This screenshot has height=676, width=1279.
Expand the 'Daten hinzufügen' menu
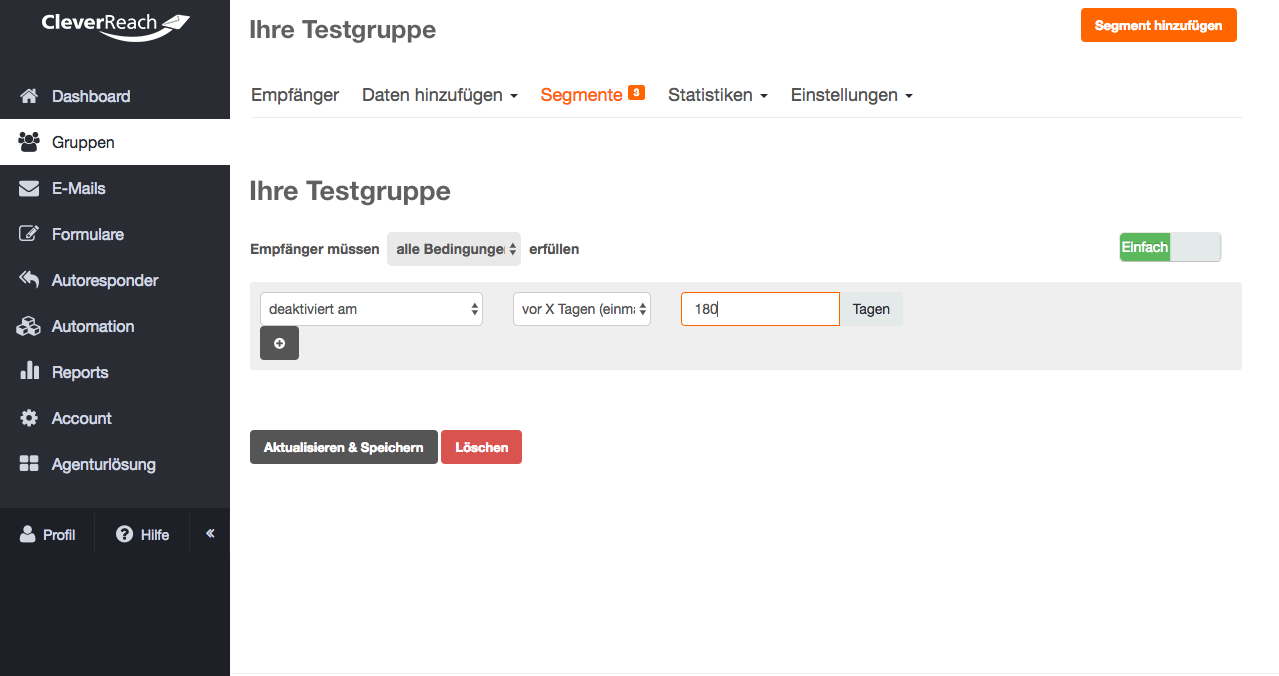pyautogui.click(x=440, y=95)
